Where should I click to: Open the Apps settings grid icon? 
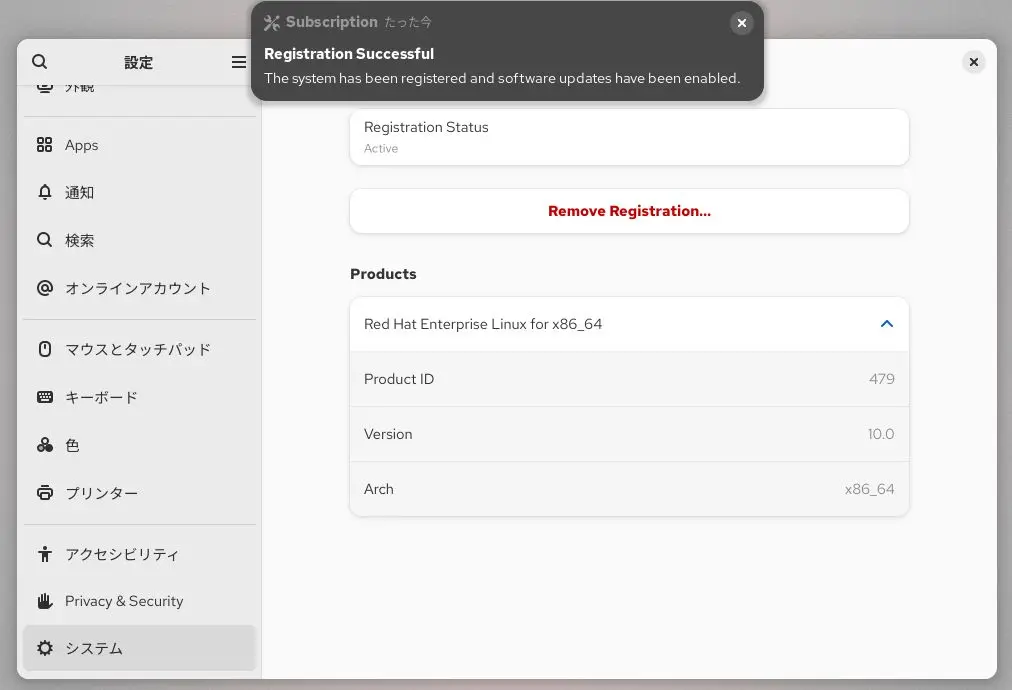(x=45, y=144)
